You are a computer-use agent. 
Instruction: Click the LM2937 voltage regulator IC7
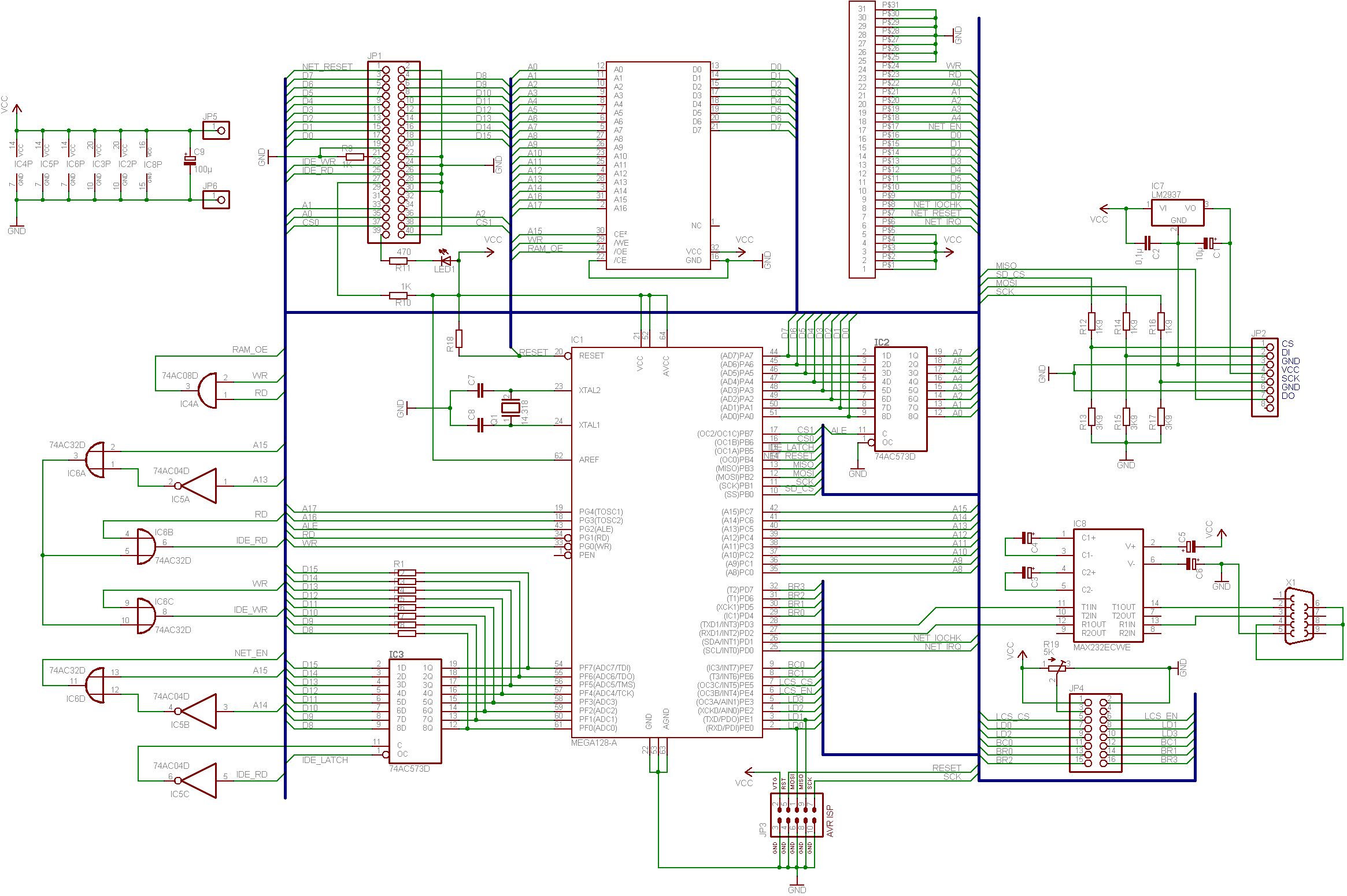tap(1177, 213)
